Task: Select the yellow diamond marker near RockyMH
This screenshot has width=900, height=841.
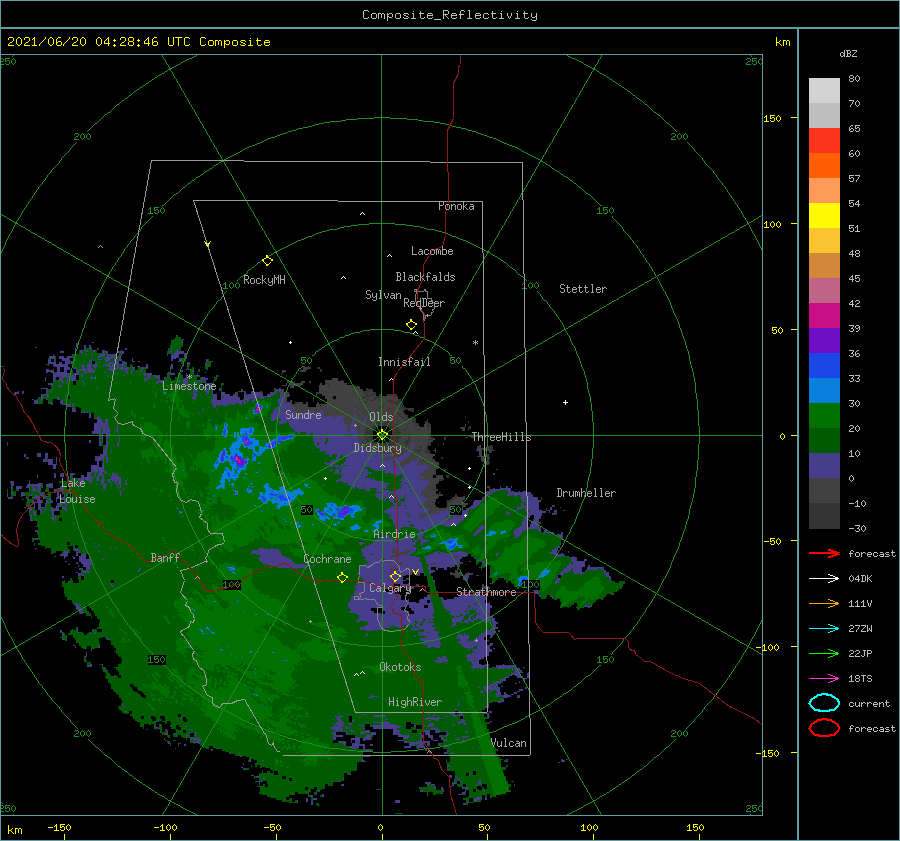Action: 267,261
